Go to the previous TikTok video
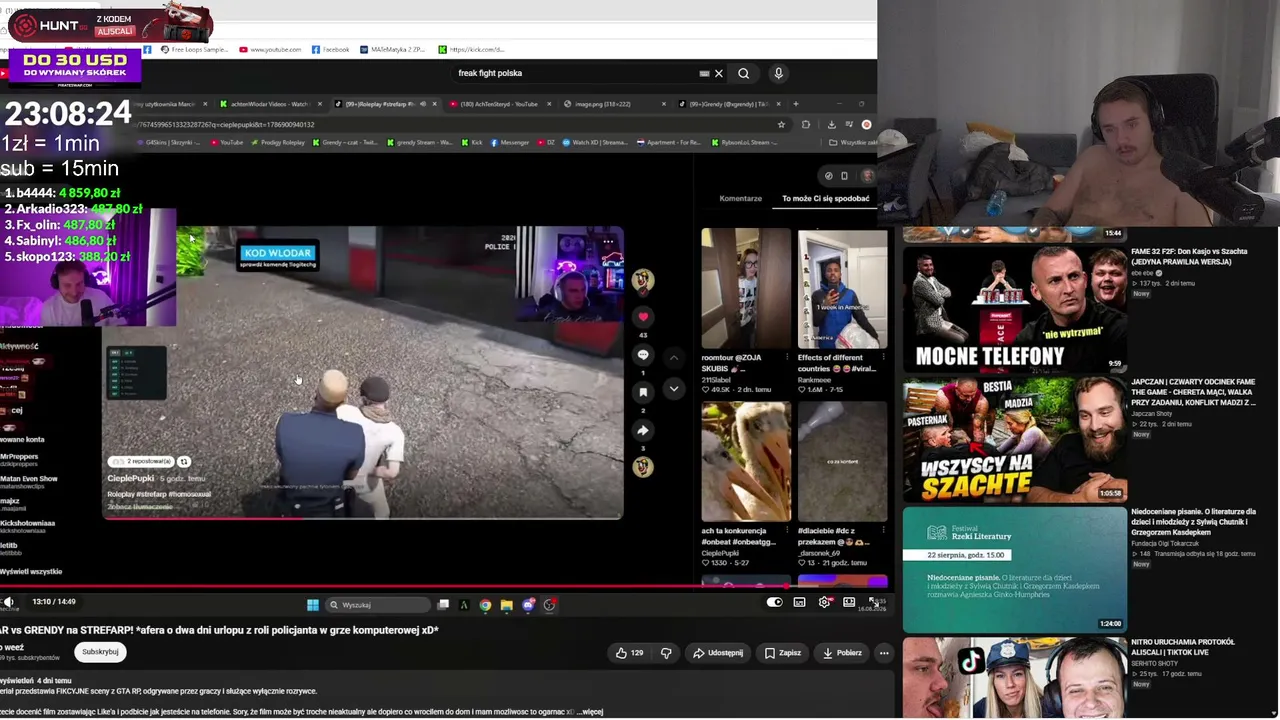1280x720 pixels. tap(673, 357)
